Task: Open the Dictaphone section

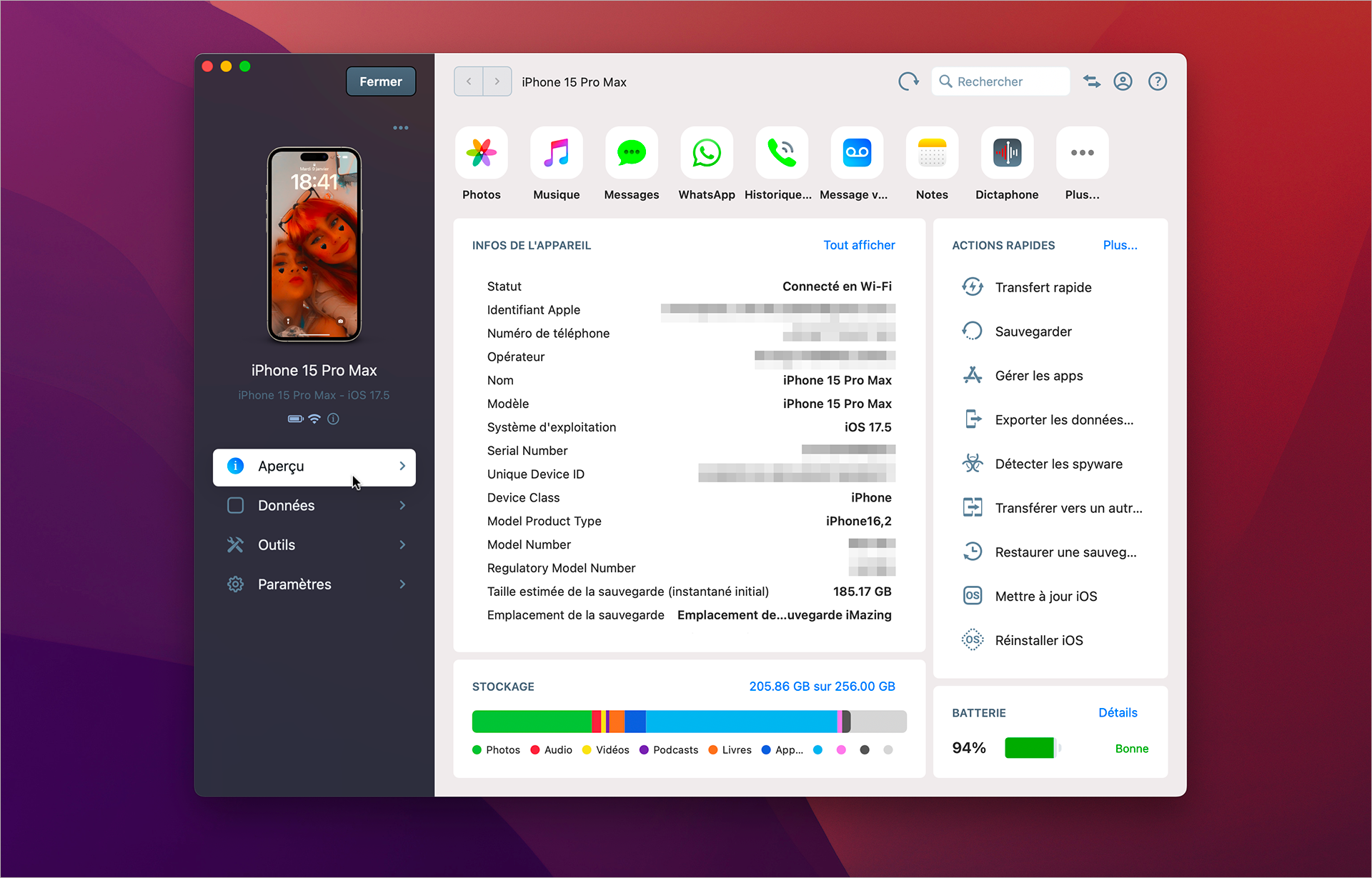Action: pyautogui.click(x=1006, y=153)
